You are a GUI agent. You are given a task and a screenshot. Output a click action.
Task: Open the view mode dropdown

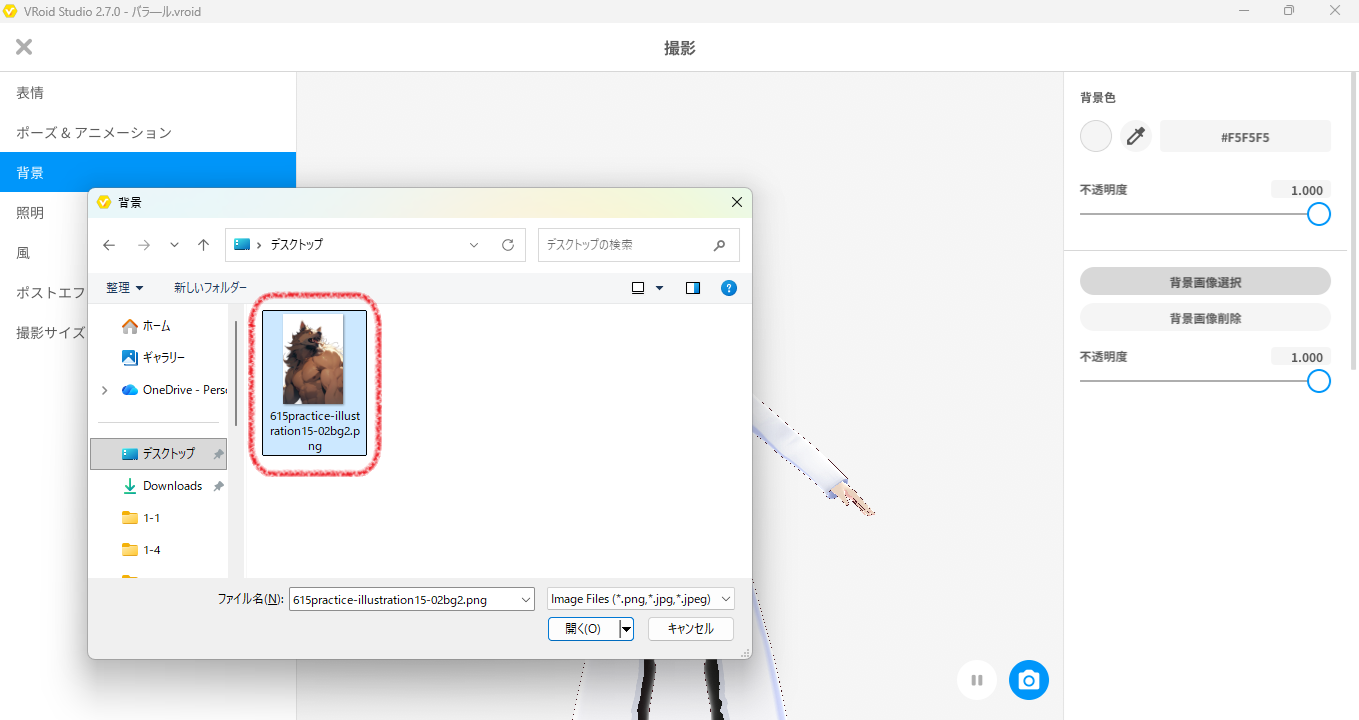pos(659,288)
